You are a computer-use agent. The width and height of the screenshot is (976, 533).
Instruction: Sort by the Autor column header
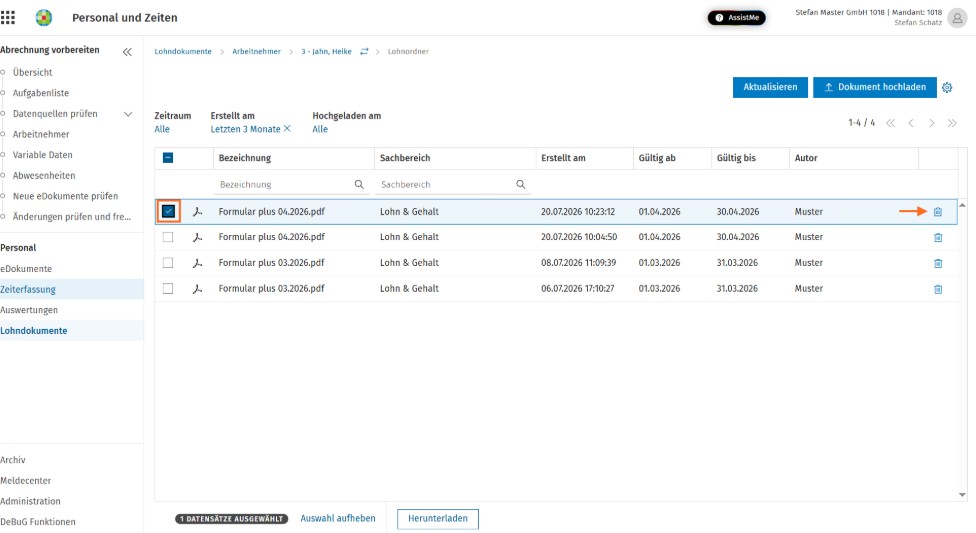806,158
